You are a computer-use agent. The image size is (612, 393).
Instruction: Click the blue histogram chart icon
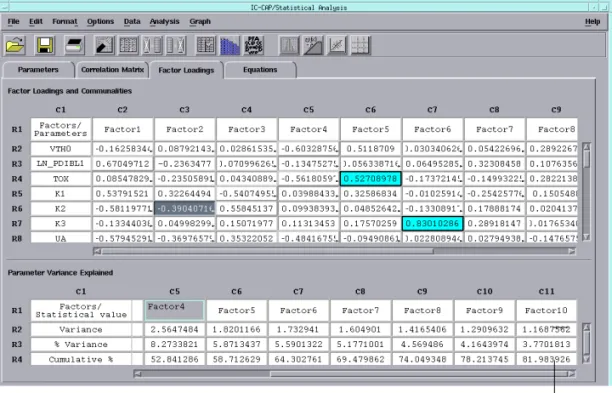coord(230,45)
